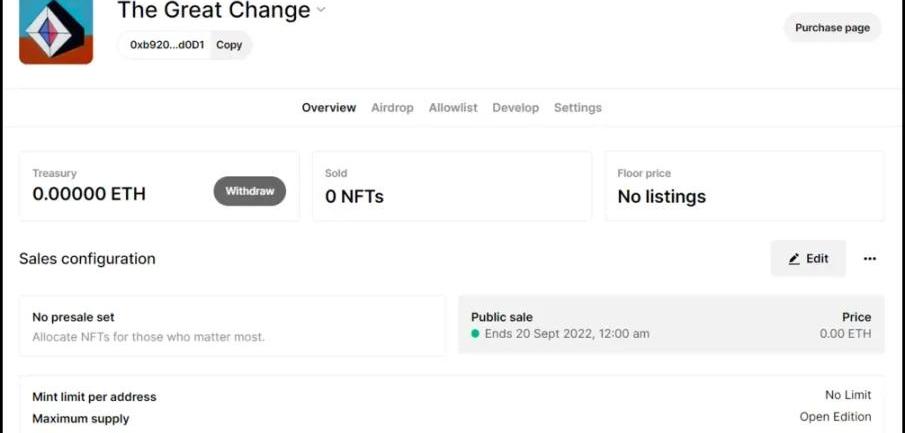Open the three-dot more options menu
The width and height of the screenshot is (905, 433).
click(869, 259)
